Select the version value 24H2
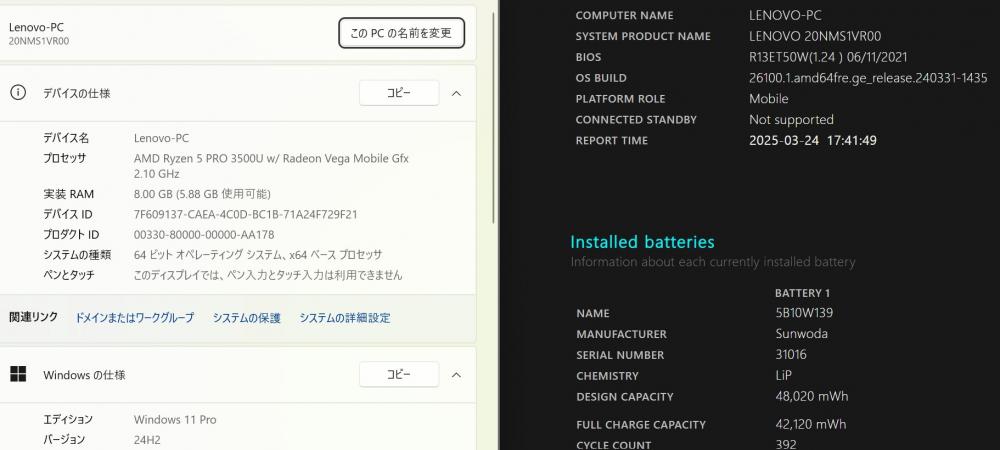This screenshot has width=1000, height=450. (147, 440)
